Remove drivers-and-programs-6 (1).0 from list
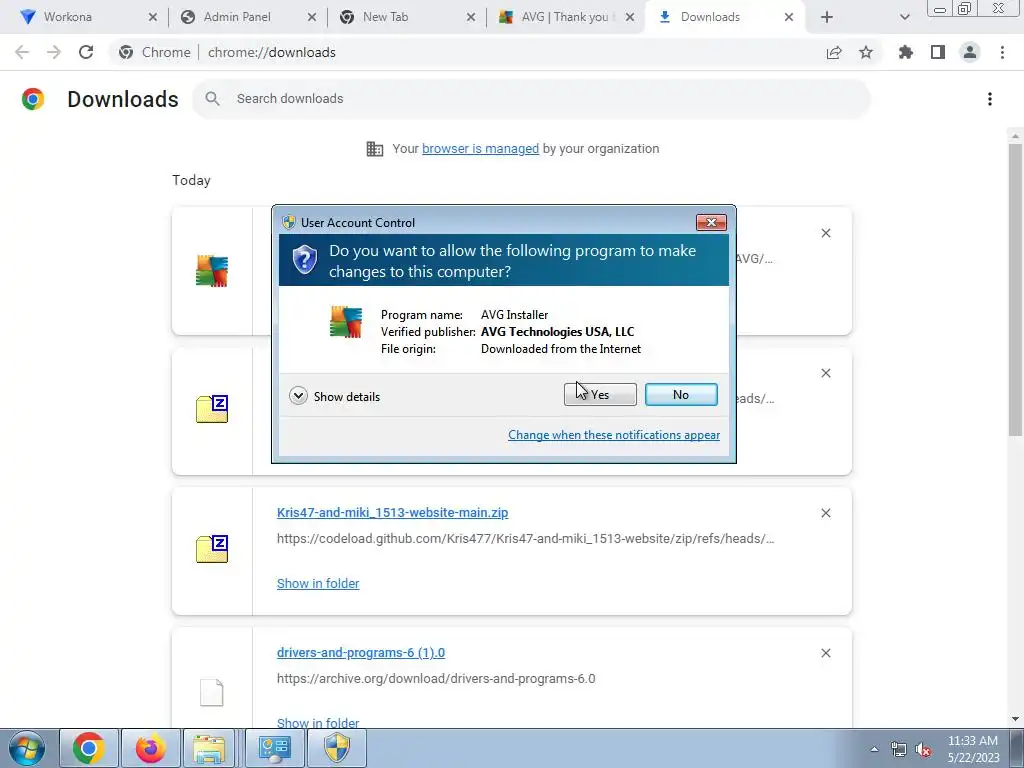The width and height of the screenshot is (1024, 768). coord(825,653)
